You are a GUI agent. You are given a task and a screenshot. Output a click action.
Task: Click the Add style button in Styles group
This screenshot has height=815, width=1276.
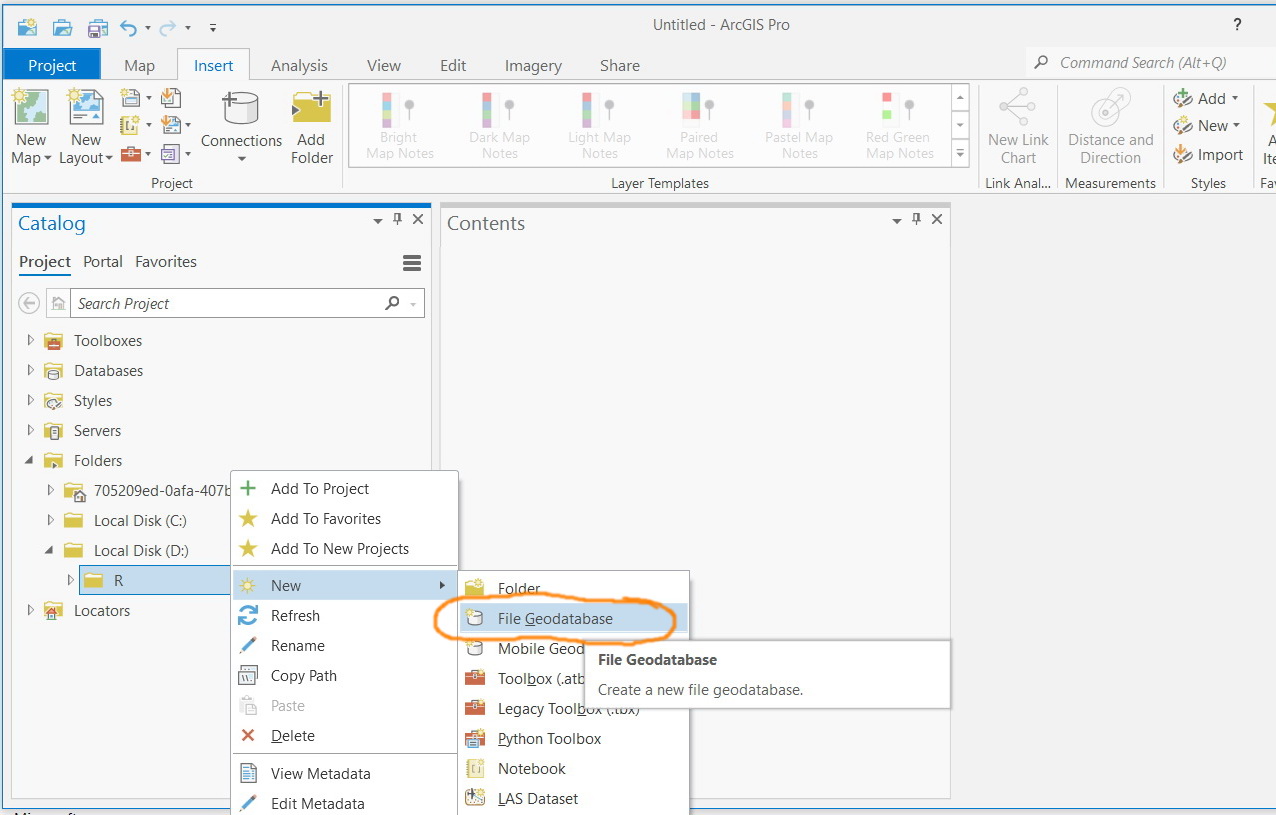pos(1206,98)
